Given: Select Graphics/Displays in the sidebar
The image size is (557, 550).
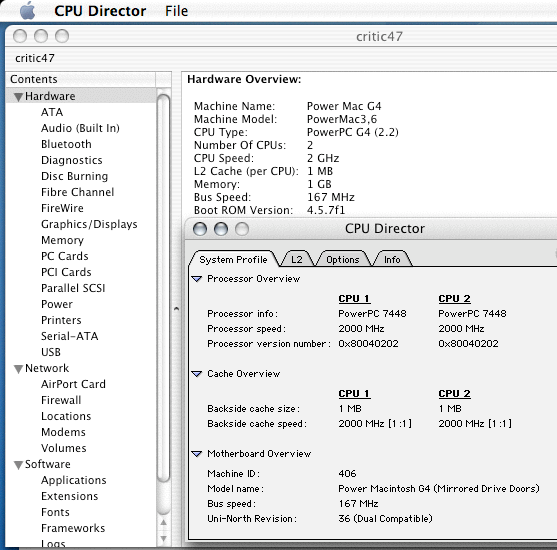Looking at the screenshot, I should pos(89,224).
